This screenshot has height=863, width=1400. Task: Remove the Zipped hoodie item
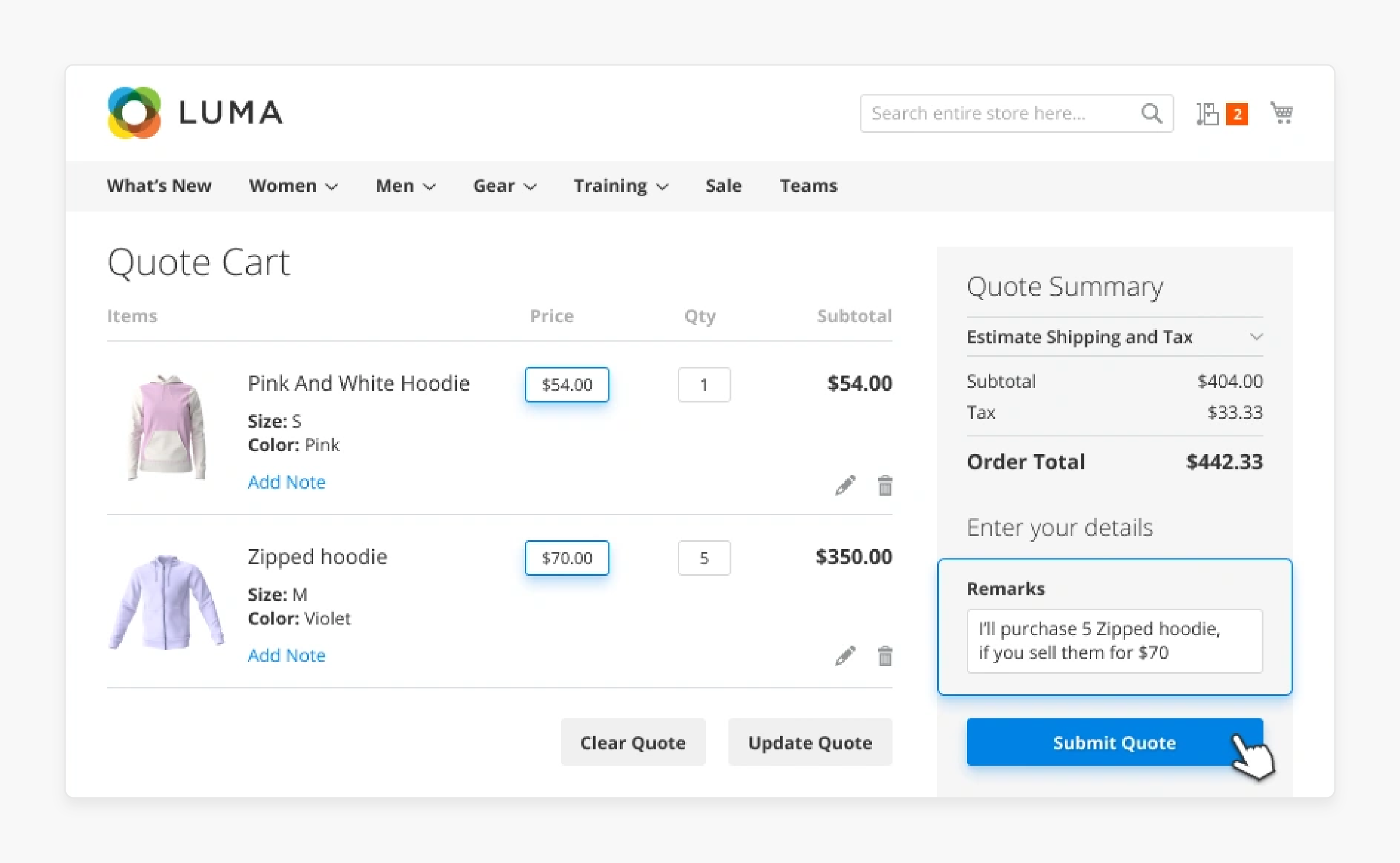885,656
